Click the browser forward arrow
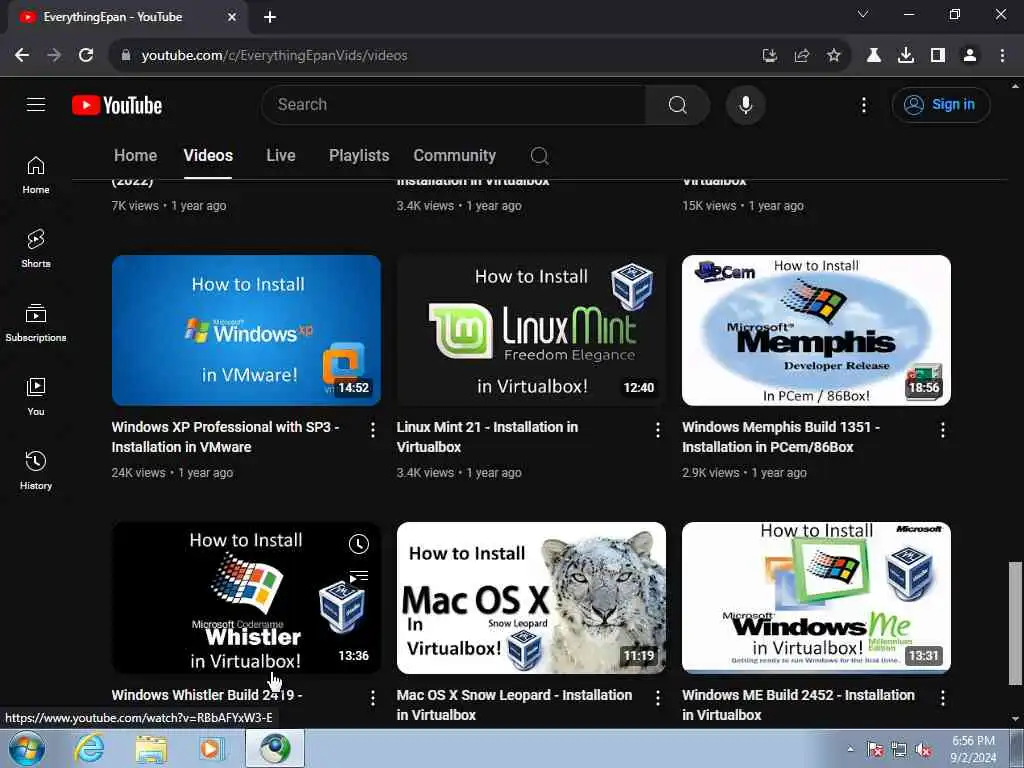This screenshot has height=768, width=1024. [x=54, y=56]
